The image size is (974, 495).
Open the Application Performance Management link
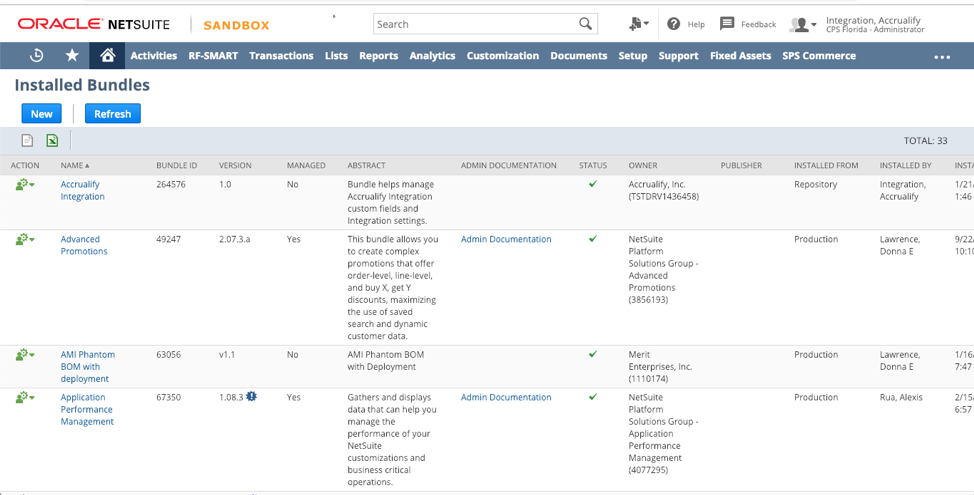87,409
